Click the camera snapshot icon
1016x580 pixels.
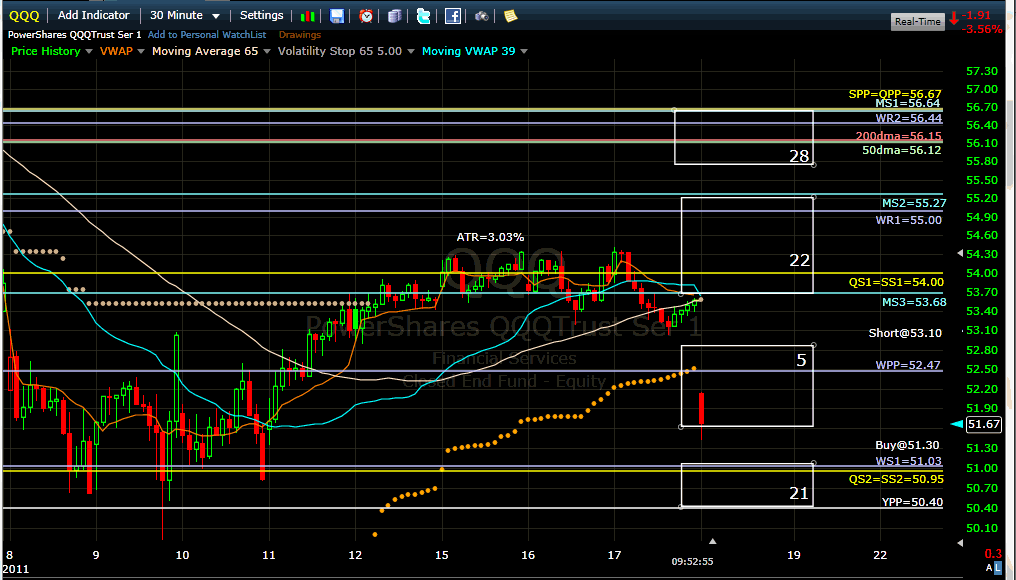pos(481,16)
